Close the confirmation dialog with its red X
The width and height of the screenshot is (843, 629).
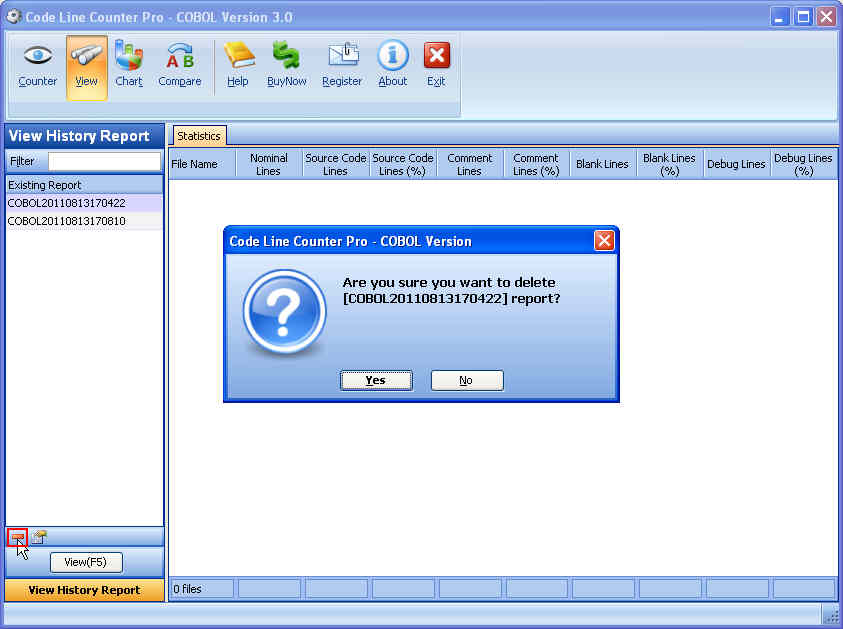(604, 240)
